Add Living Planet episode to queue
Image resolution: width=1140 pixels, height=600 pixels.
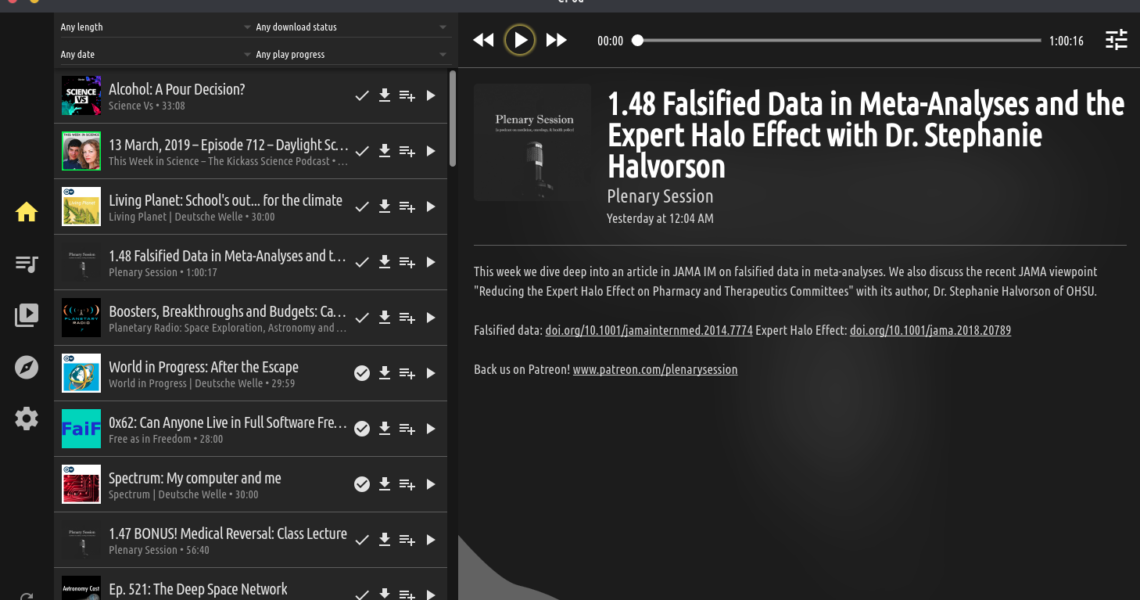click(407, 207)
